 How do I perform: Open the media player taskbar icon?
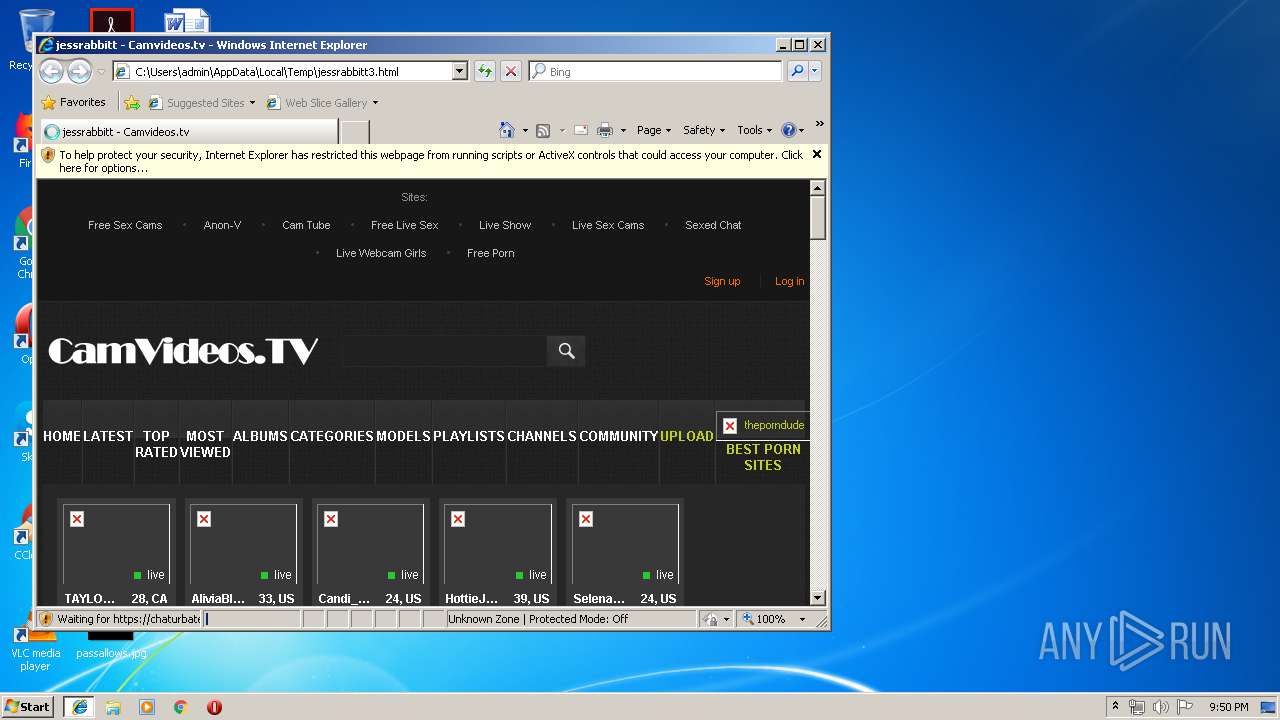tap(147, 706)
